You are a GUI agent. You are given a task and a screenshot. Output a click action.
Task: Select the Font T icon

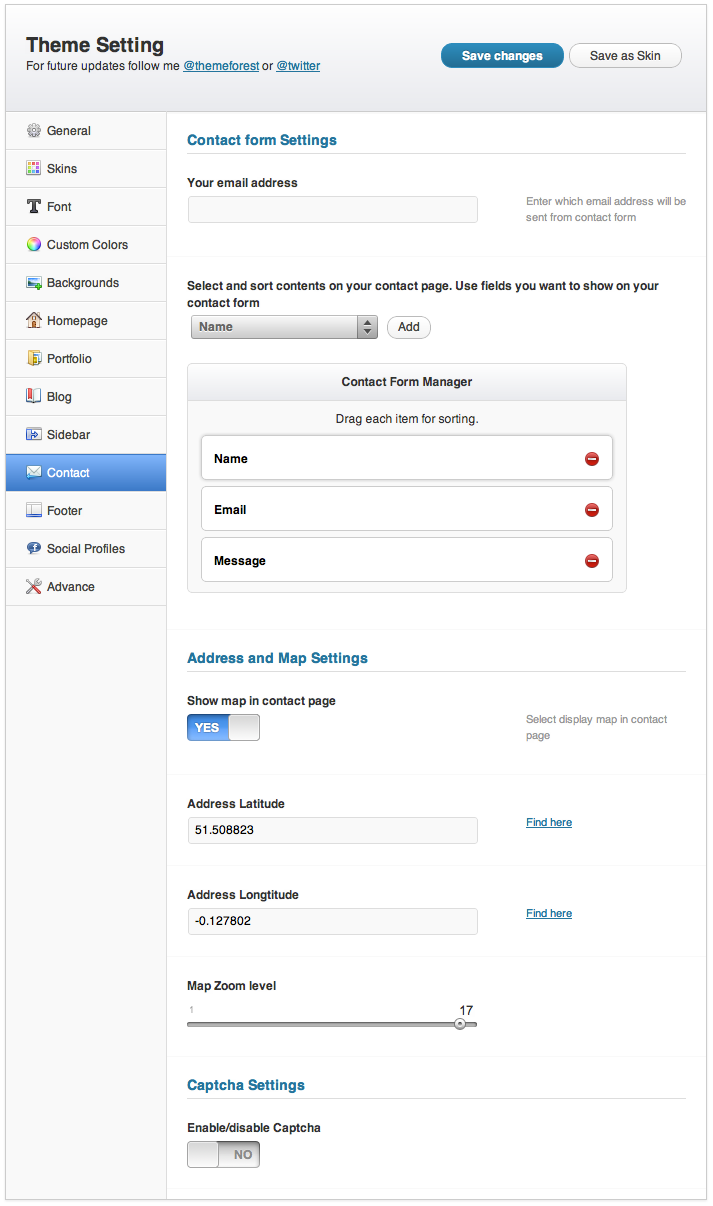[34, 207]
